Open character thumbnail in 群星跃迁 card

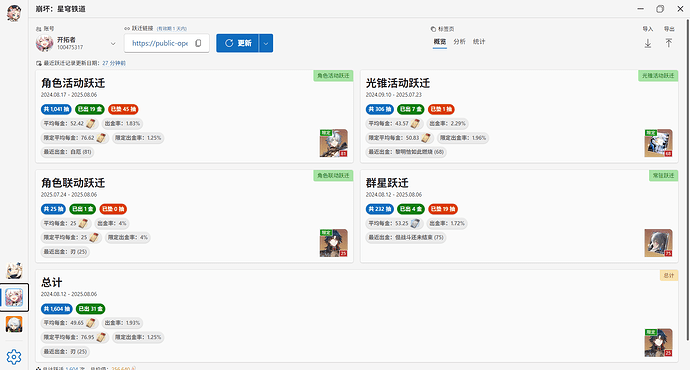coord(658,243)
